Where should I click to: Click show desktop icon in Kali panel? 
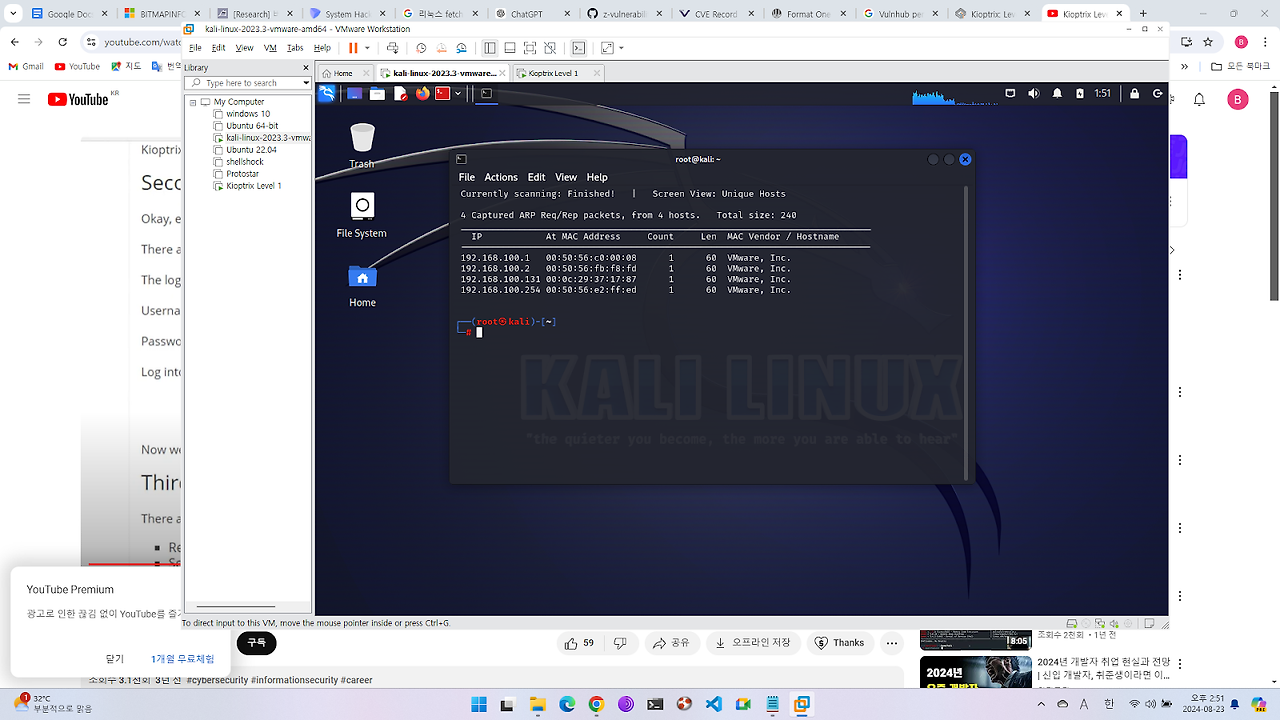[x=354, y=93]
